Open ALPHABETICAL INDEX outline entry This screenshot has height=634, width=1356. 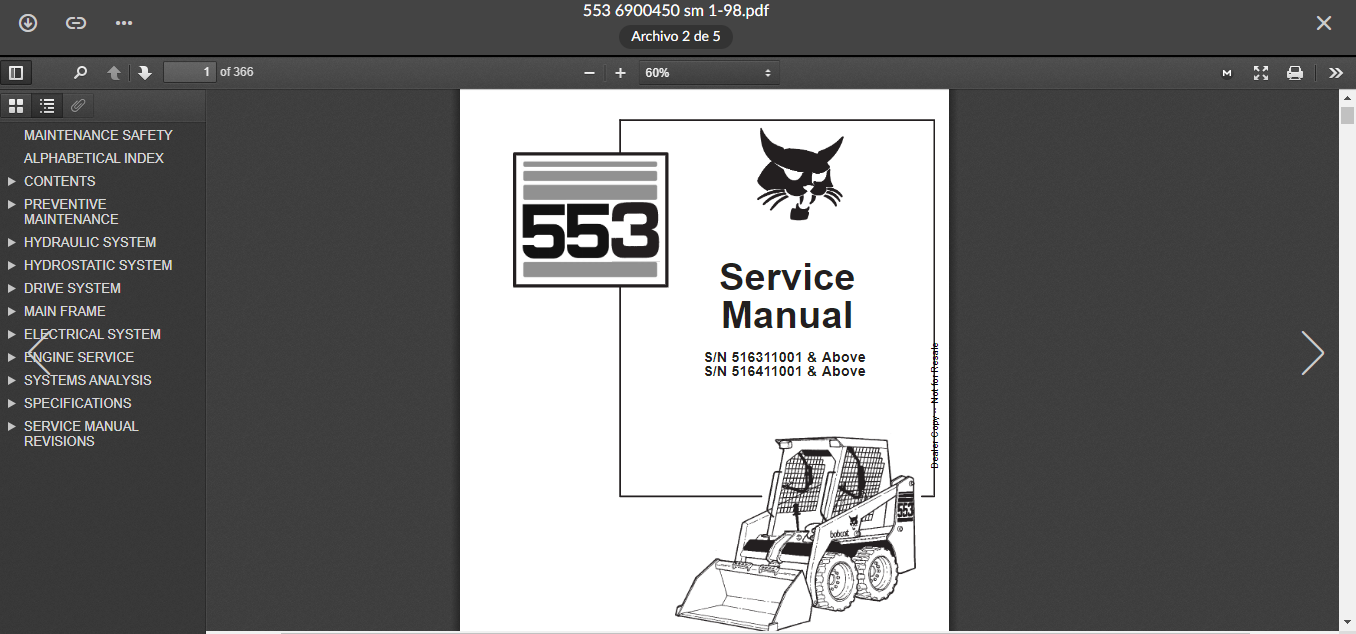(x=94, y=158)
